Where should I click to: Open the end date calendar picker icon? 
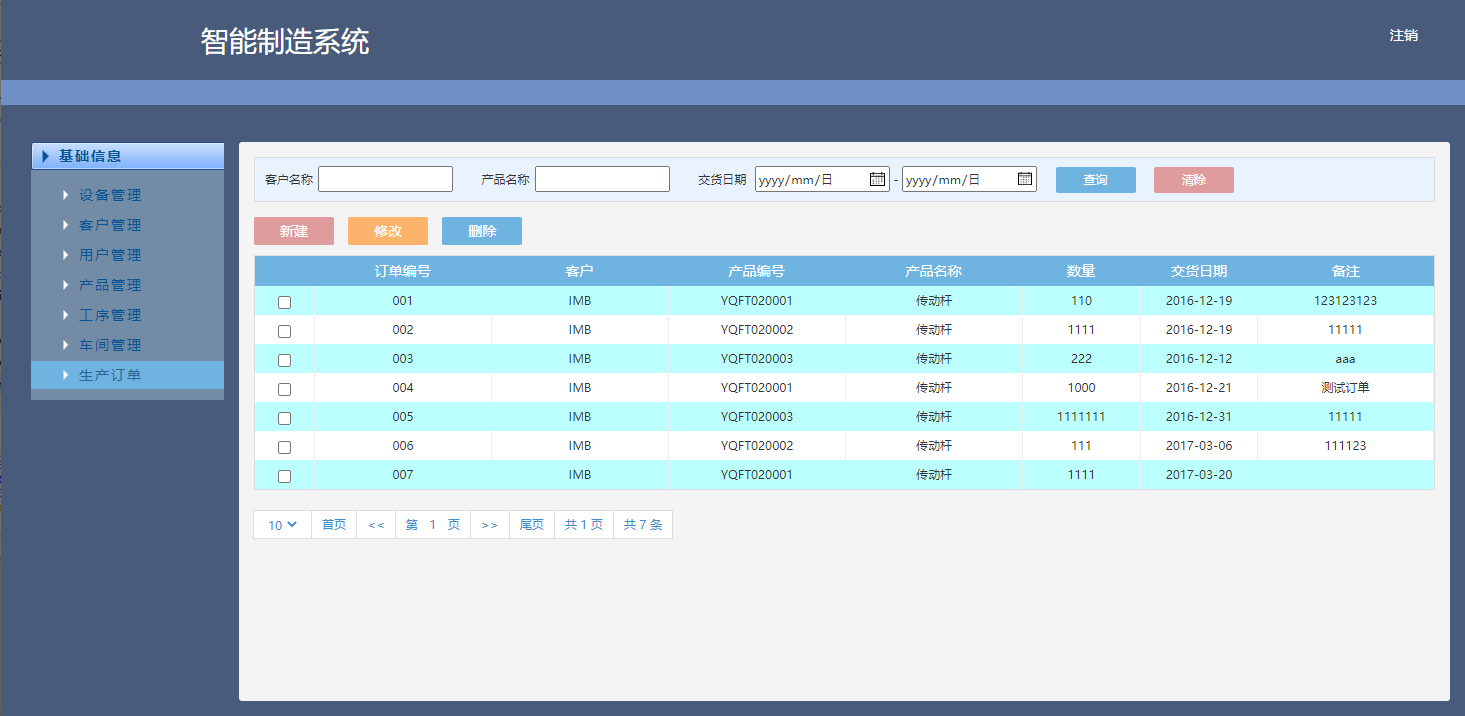(x=1024, y=179)
